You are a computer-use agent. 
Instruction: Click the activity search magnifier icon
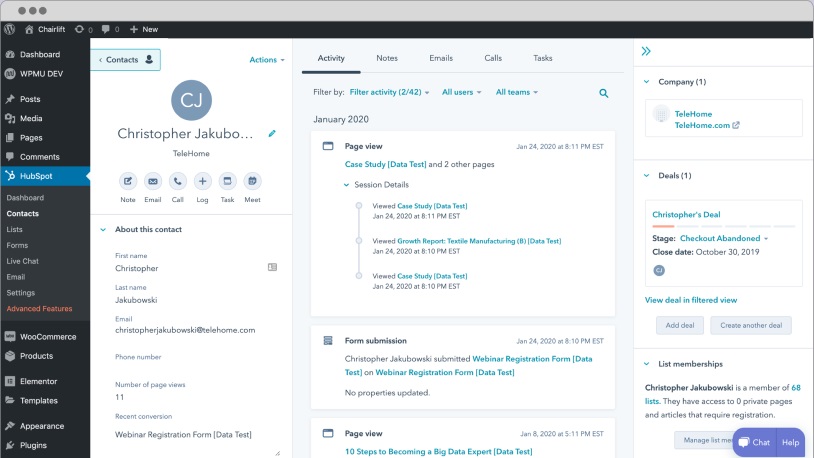click(x=603, y=93)
